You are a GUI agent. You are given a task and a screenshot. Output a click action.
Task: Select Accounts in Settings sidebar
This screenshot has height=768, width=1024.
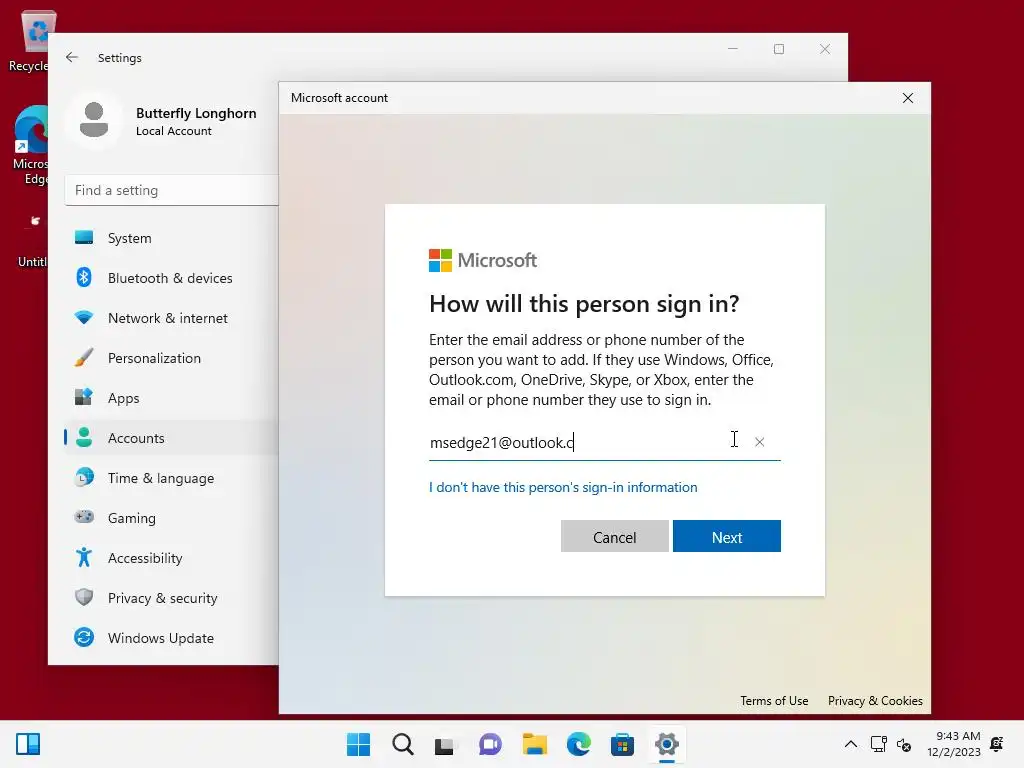pos(172,438)
